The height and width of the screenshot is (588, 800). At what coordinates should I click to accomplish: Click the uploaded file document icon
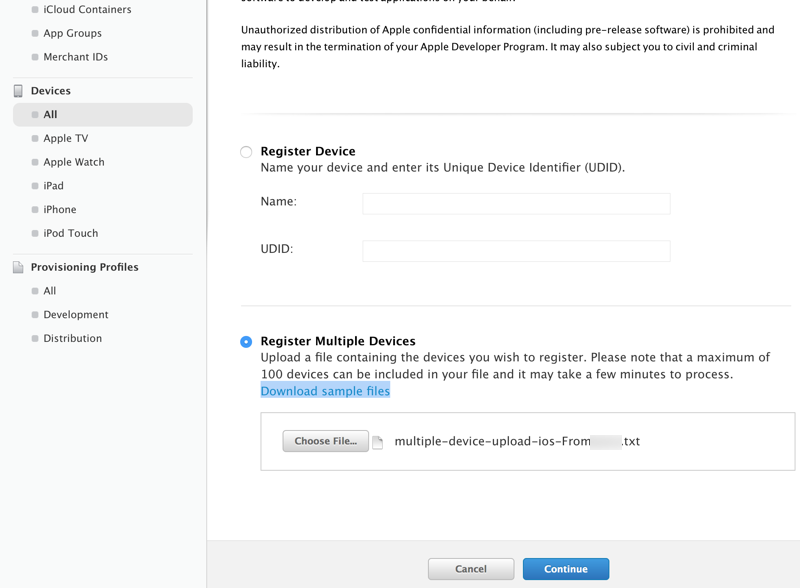[x=378, y=442]
